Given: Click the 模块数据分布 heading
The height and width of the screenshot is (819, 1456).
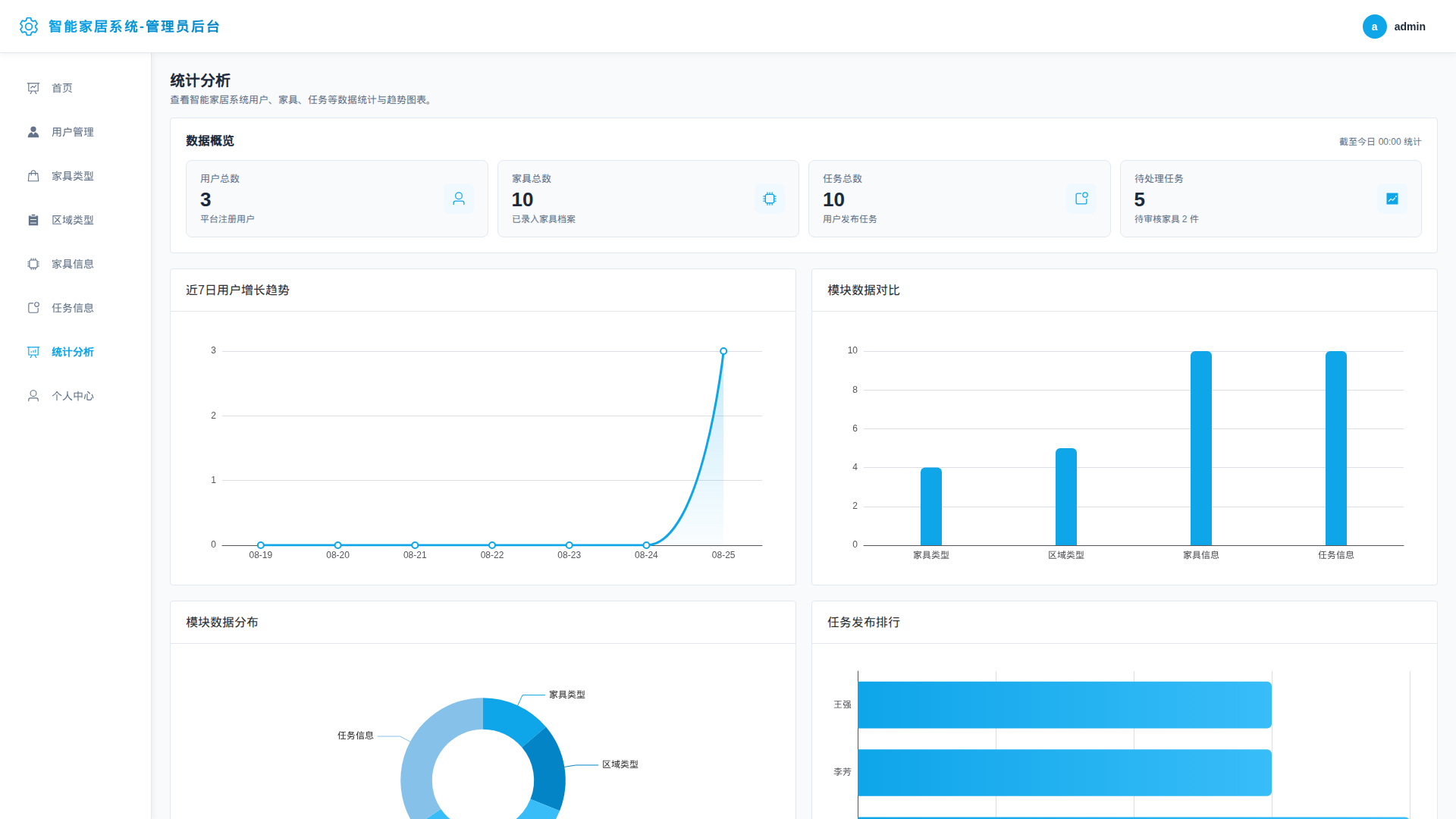Looking at the screenshot, I should (x=222, y=623).
